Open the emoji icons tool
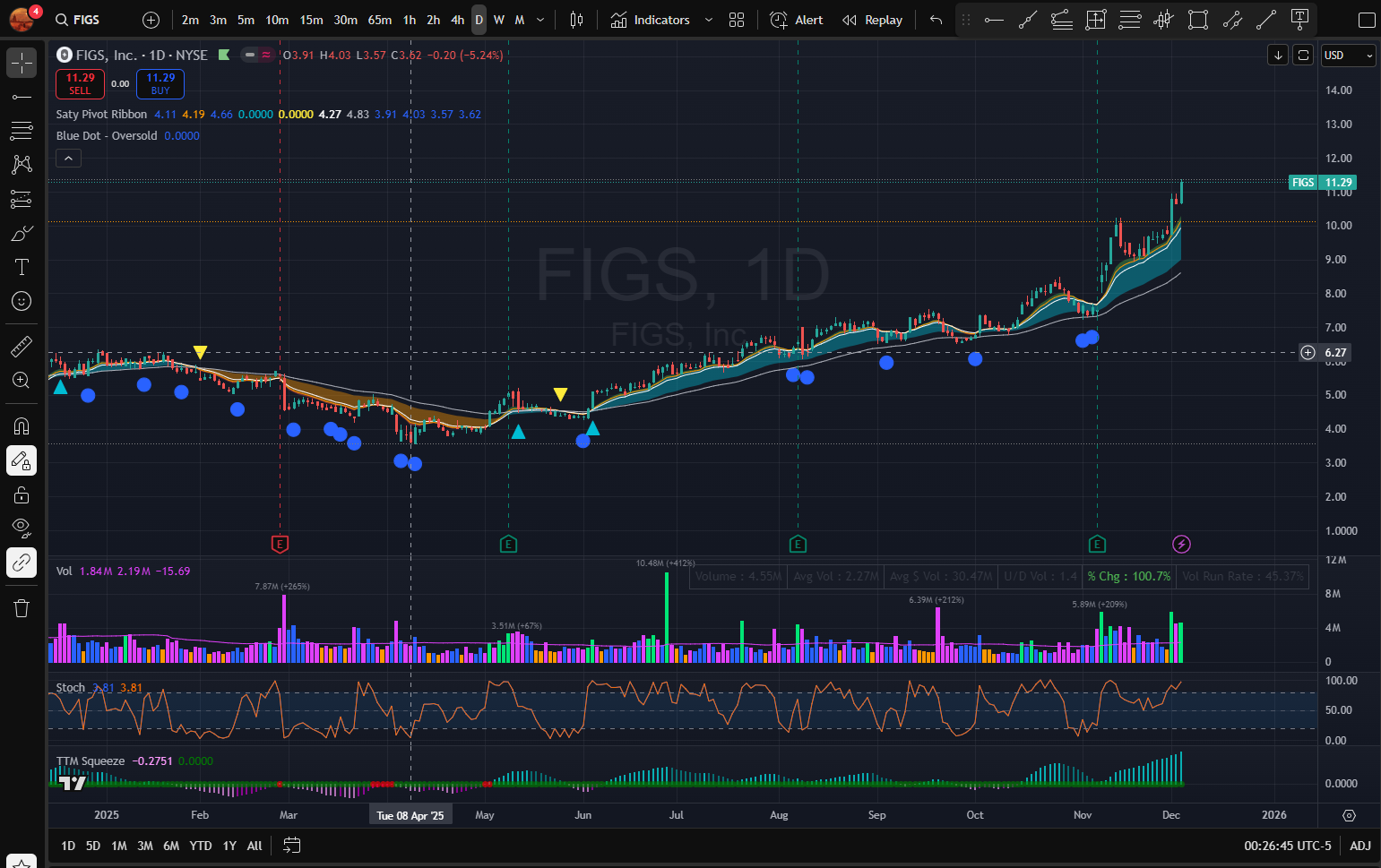The height and width of the screenshot is (868, 1381). click(22, 301)
